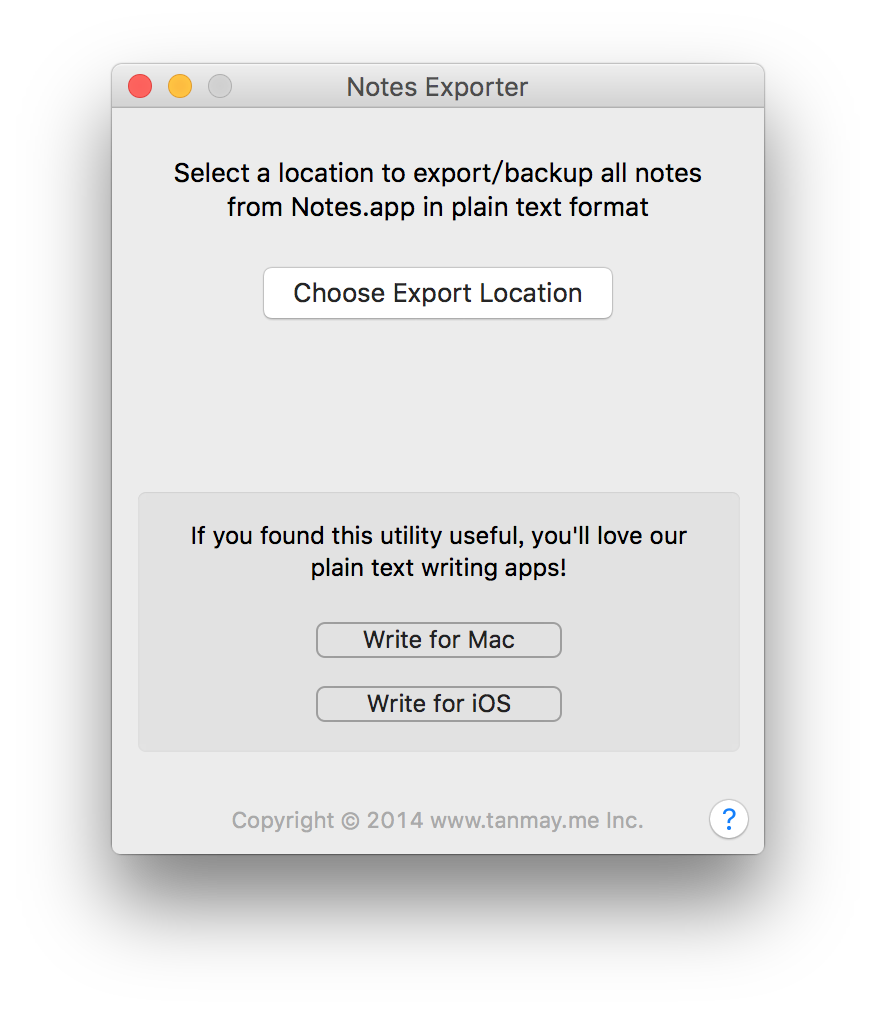Click the Notes Exporter window title
876x1014 pixels.
[437, 87]
